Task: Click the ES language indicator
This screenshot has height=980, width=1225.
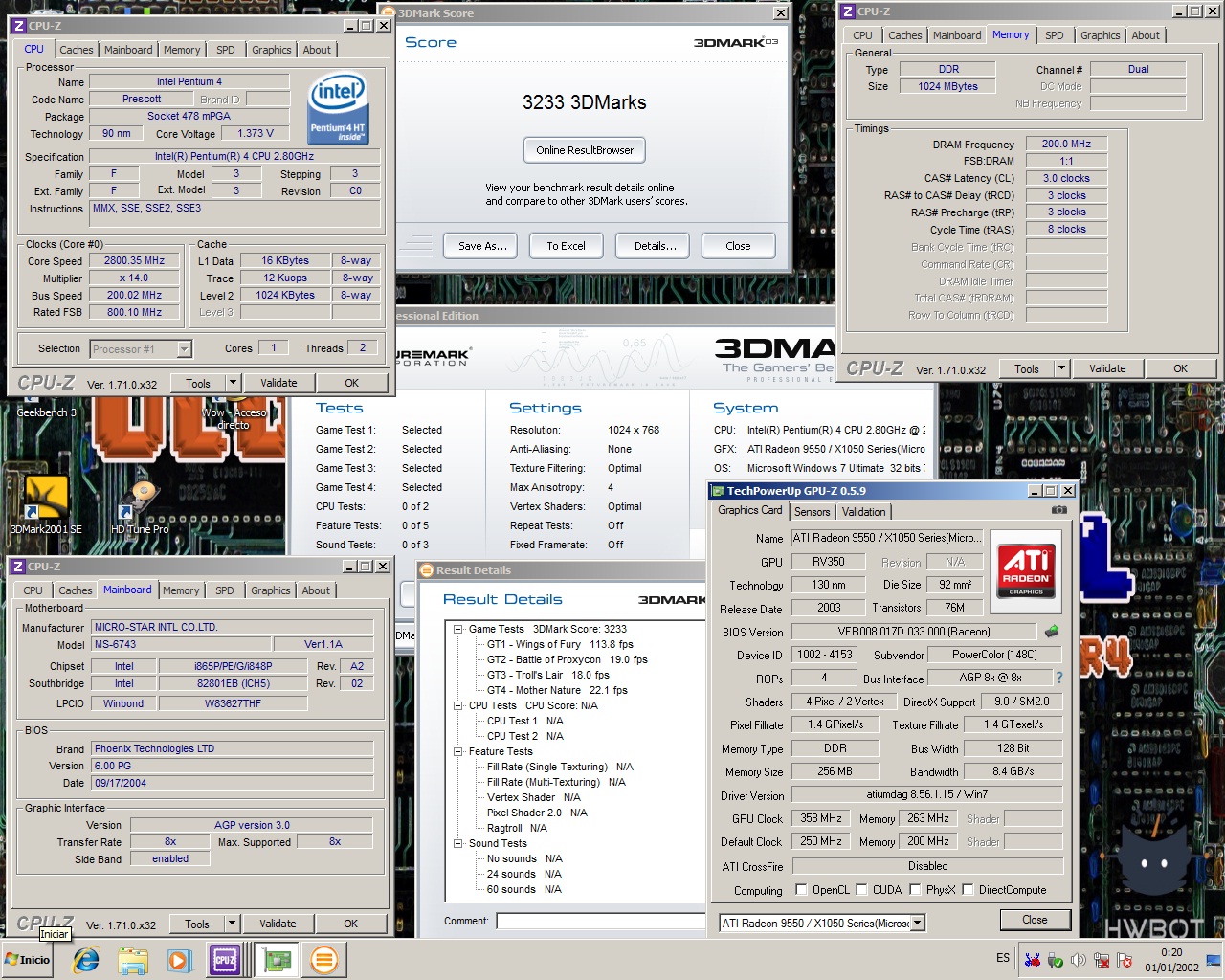Action: [1003, 958]
